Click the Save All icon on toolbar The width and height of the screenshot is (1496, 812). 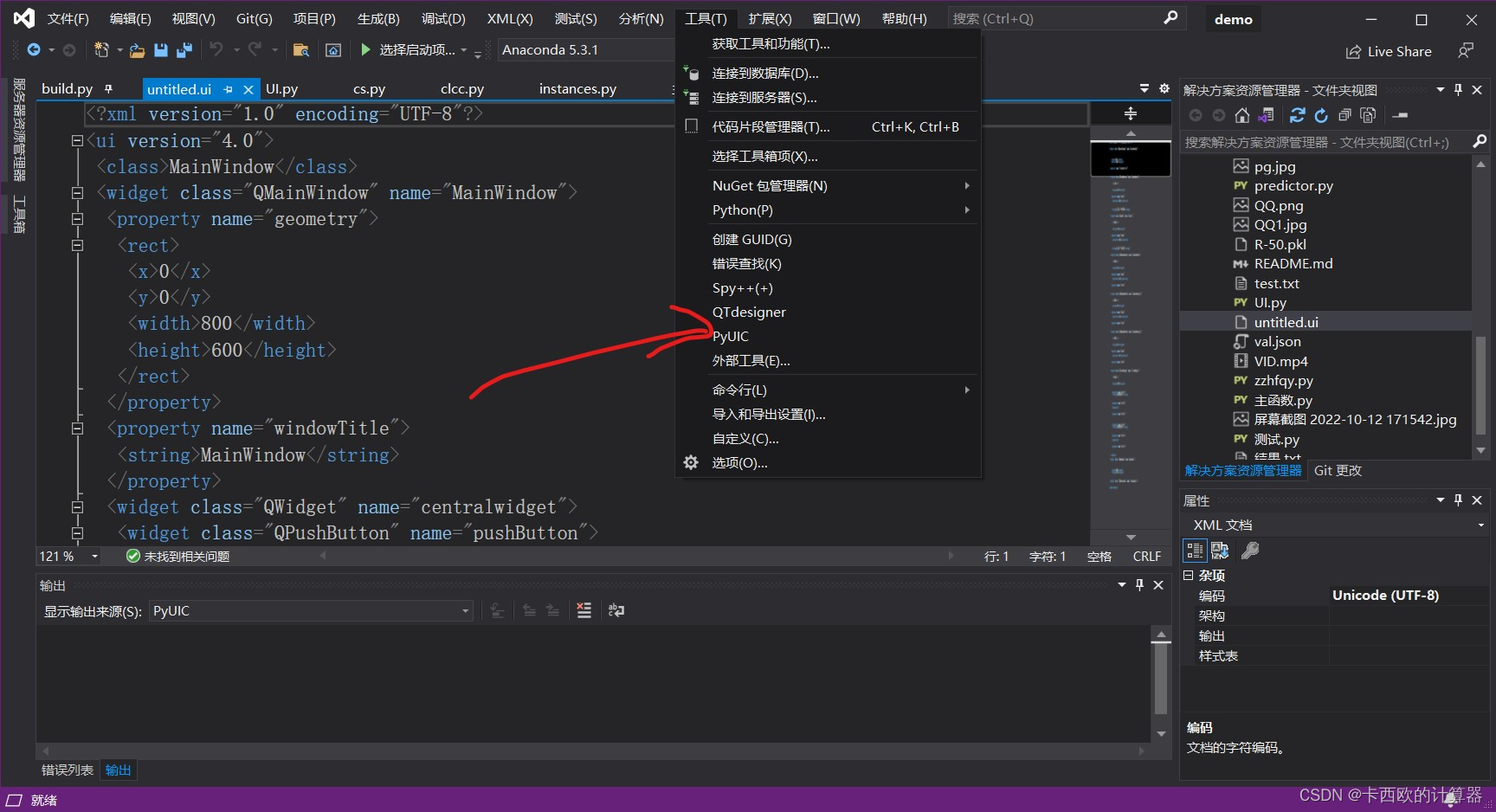pos(184,49)
